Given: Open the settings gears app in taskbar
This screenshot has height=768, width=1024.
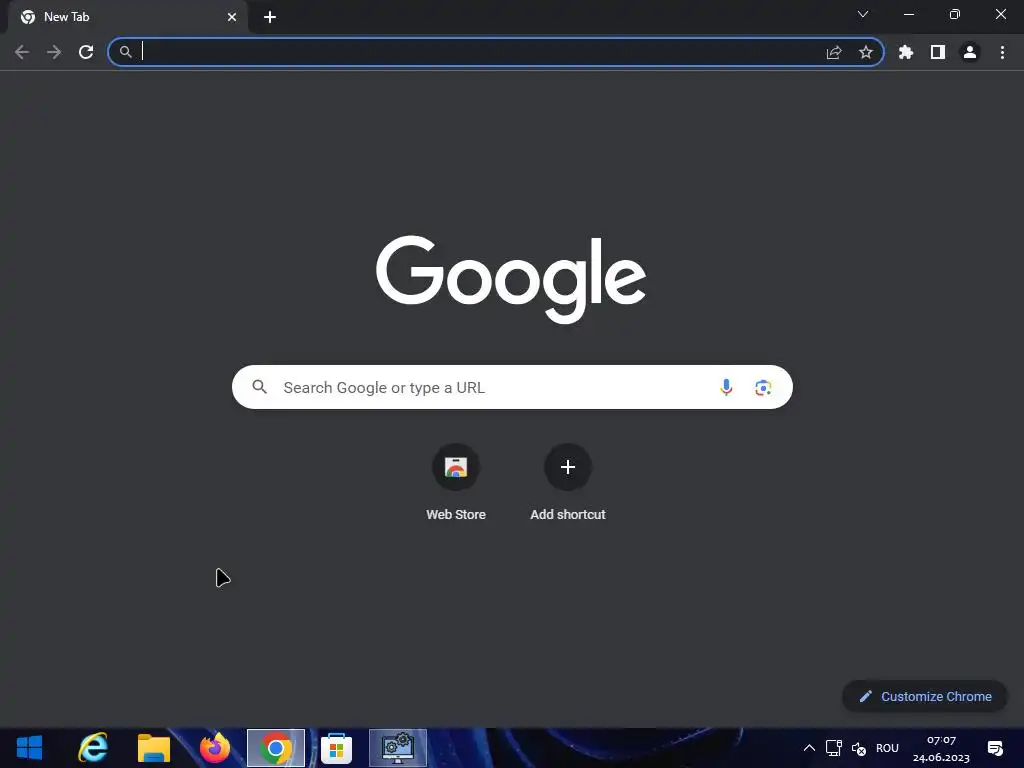Looking at the screenshot, I should click(398, 748).
